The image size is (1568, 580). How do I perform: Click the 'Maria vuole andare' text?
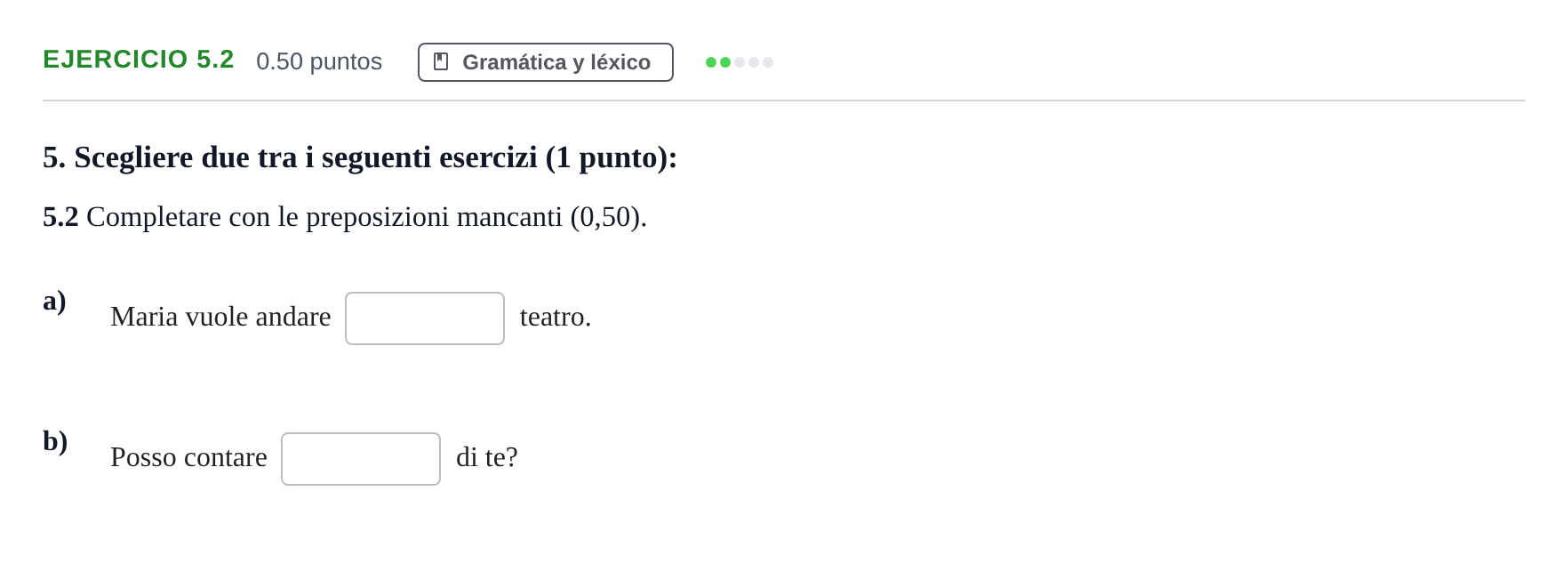220,317
